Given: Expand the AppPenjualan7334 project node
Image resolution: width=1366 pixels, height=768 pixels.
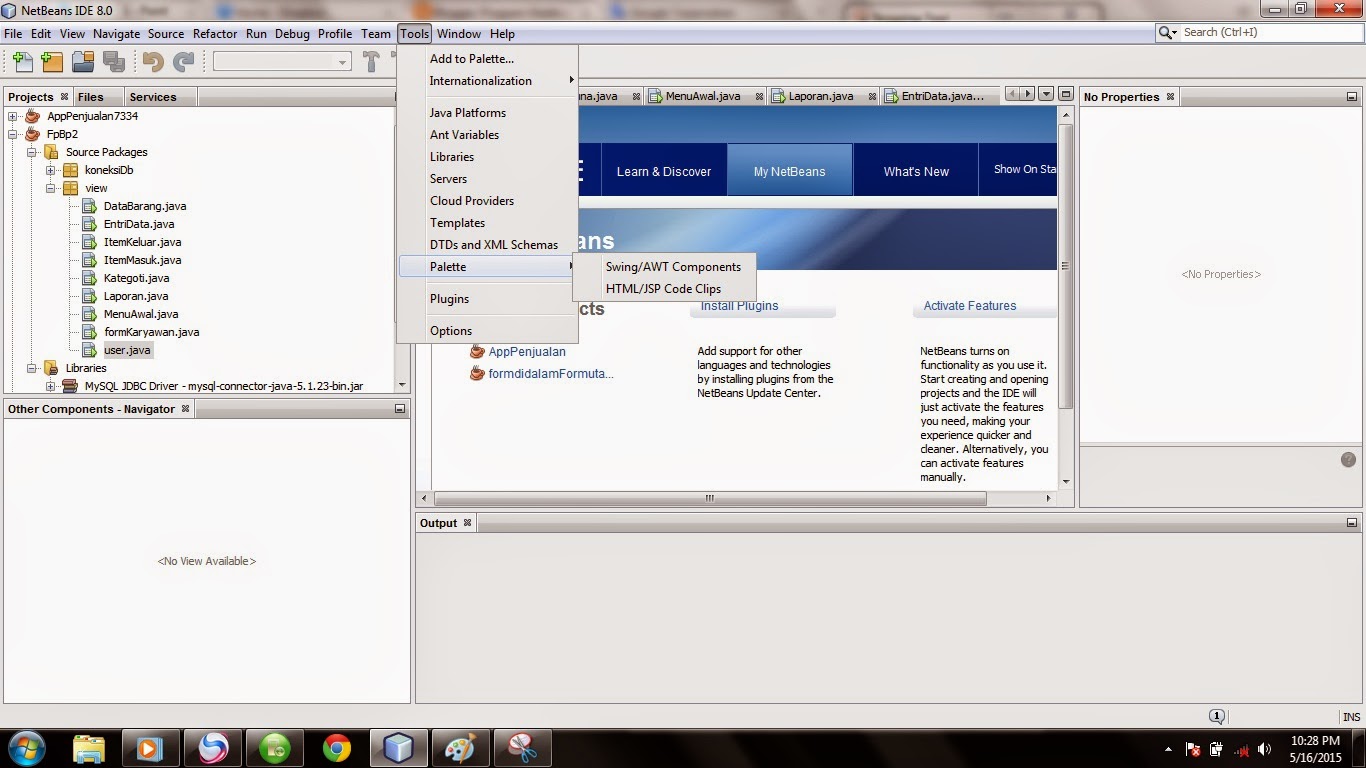Looking at the screenshot, I should [x=13, y=116].
